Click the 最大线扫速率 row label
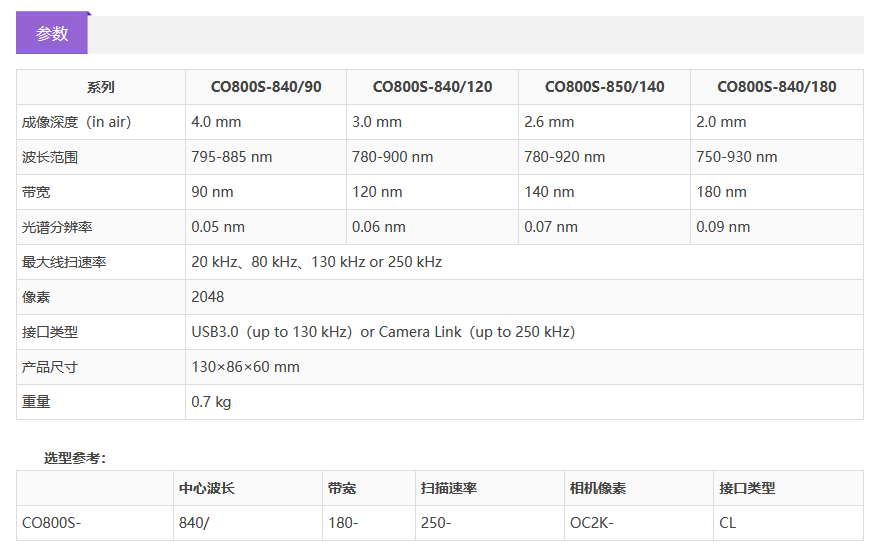This screenshot has width=883, height=548. (64, 262)
